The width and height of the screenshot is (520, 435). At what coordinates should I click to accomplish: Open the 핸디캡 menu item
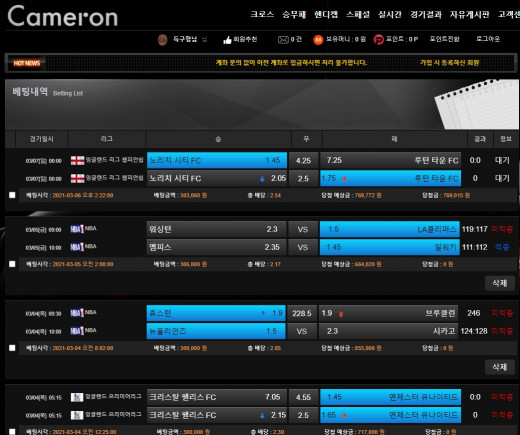(x=326, y=14)
